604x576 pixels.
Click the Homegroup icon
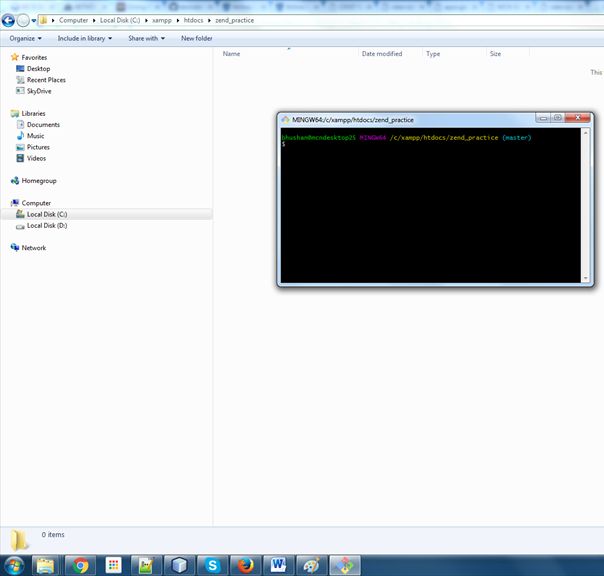15,180
